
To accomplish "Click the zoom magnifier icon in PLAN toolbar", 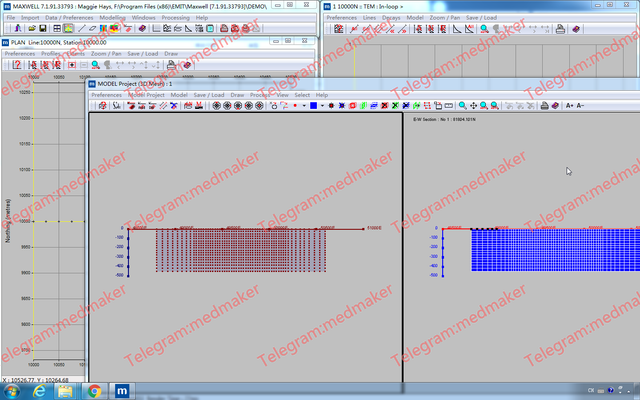I will 96,65.
